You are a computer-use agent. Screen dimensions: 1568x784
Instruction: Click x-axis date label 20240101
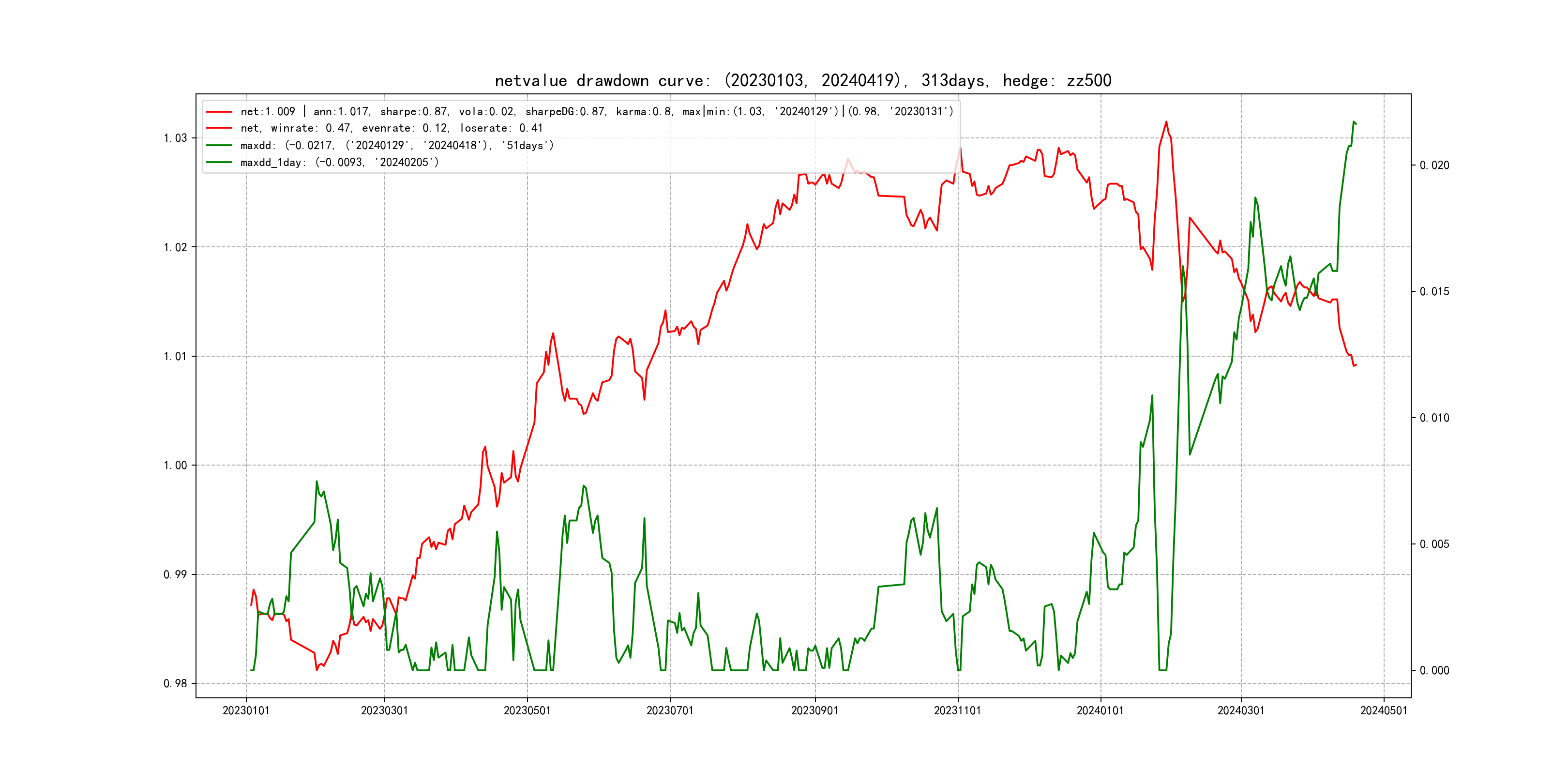coord(1100,710)
